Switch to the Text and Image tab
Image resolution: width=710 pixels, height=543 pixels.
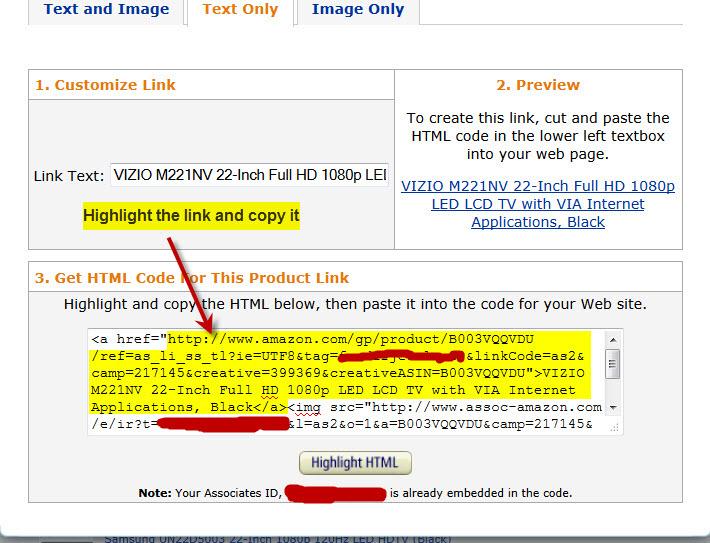107,11
